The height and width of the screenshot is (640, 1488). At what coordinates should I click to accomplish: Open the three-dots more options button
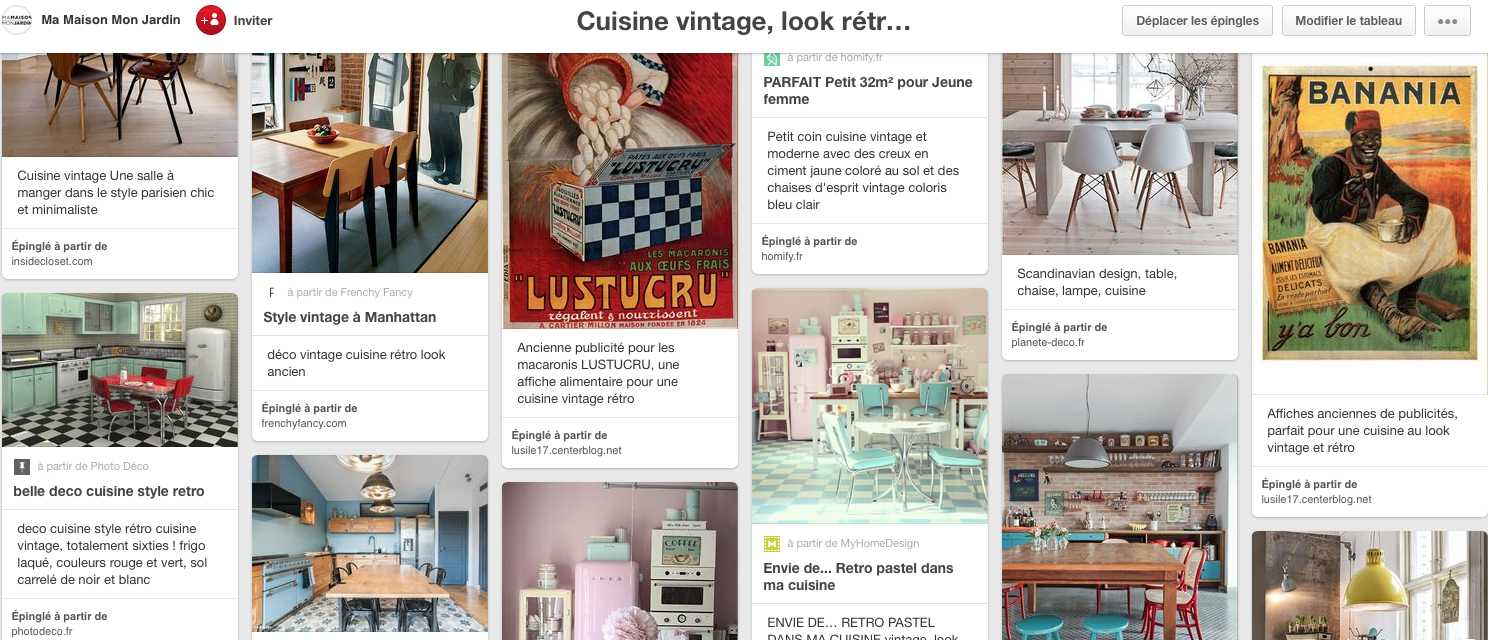[x=1447, y=21]
